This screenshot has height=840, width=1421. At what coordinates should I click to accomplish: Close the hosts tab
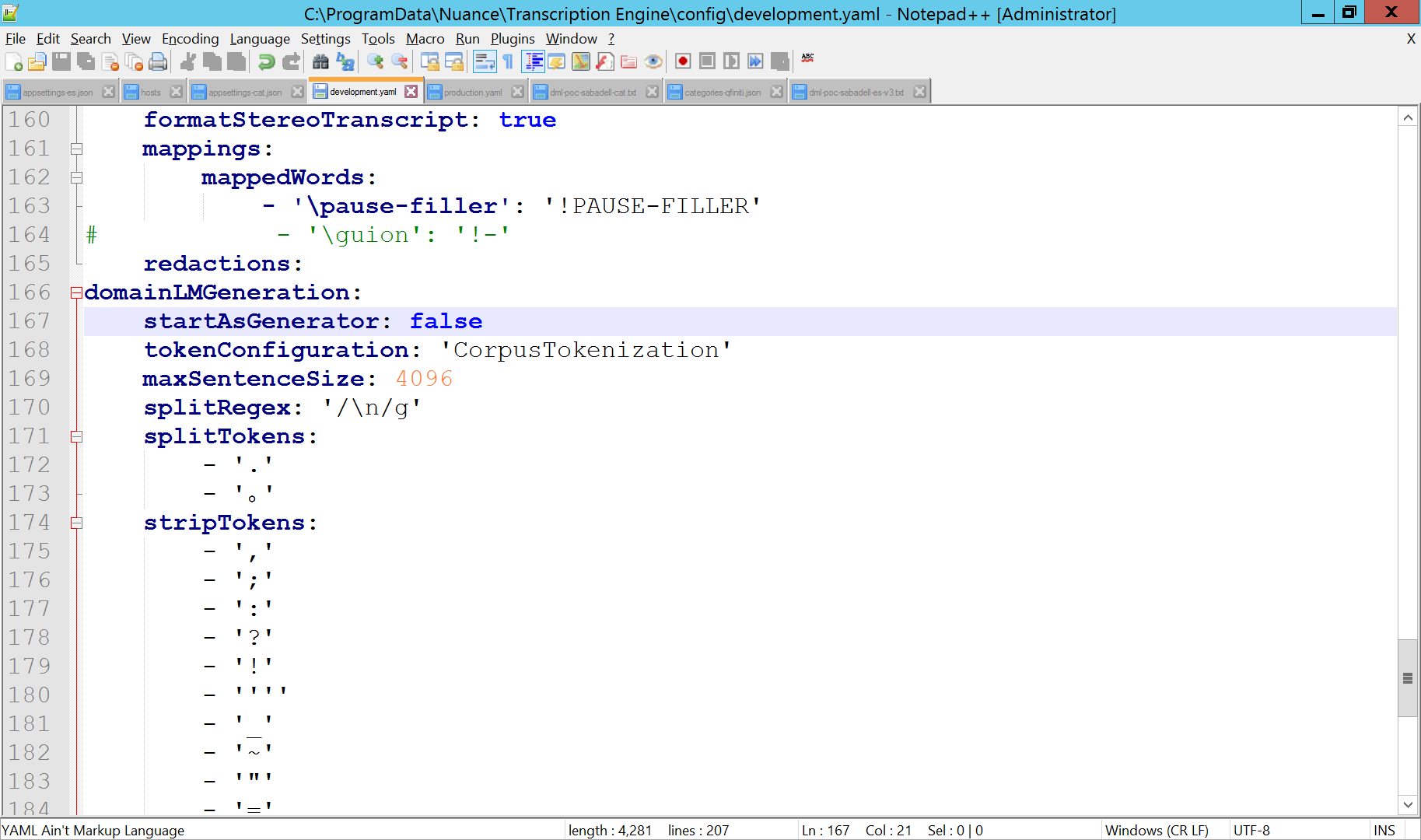(177, 91)
